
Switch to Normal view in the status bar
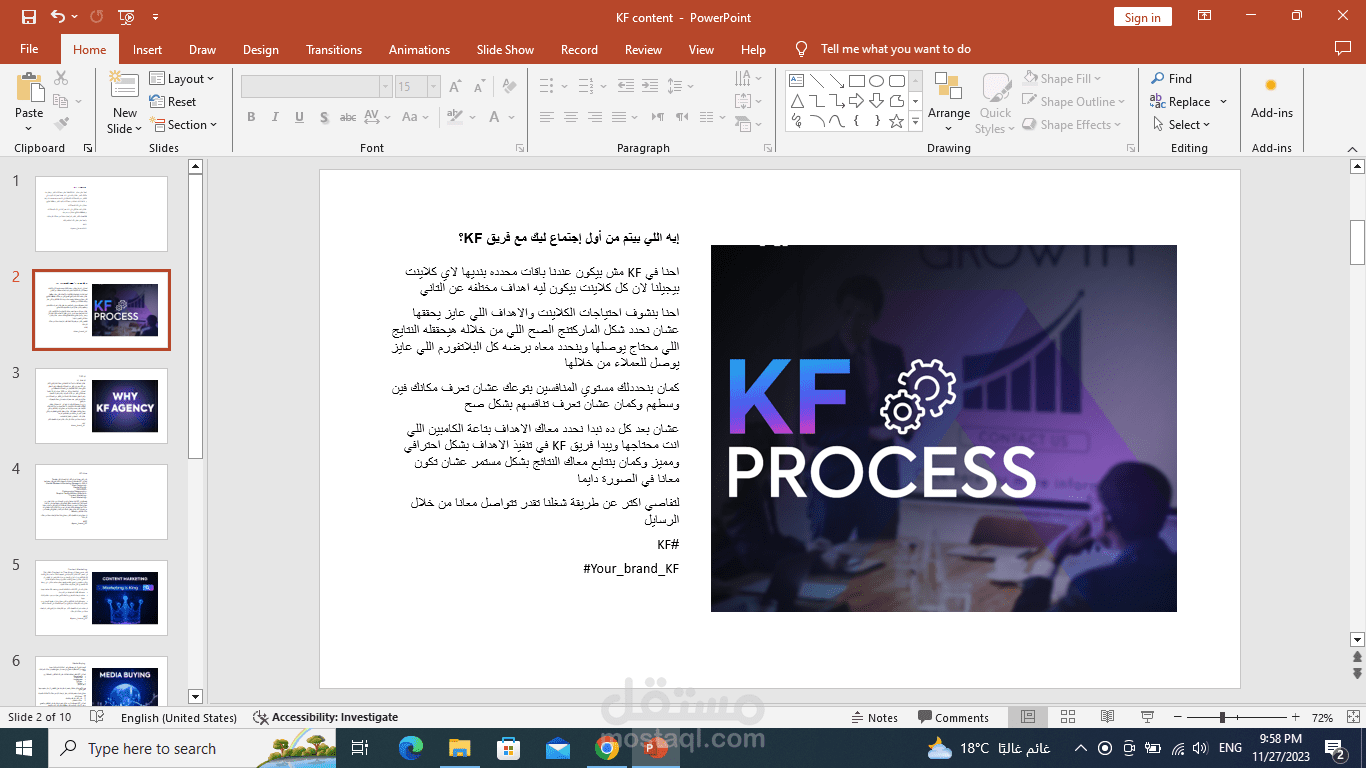(x=1028, y=717)
